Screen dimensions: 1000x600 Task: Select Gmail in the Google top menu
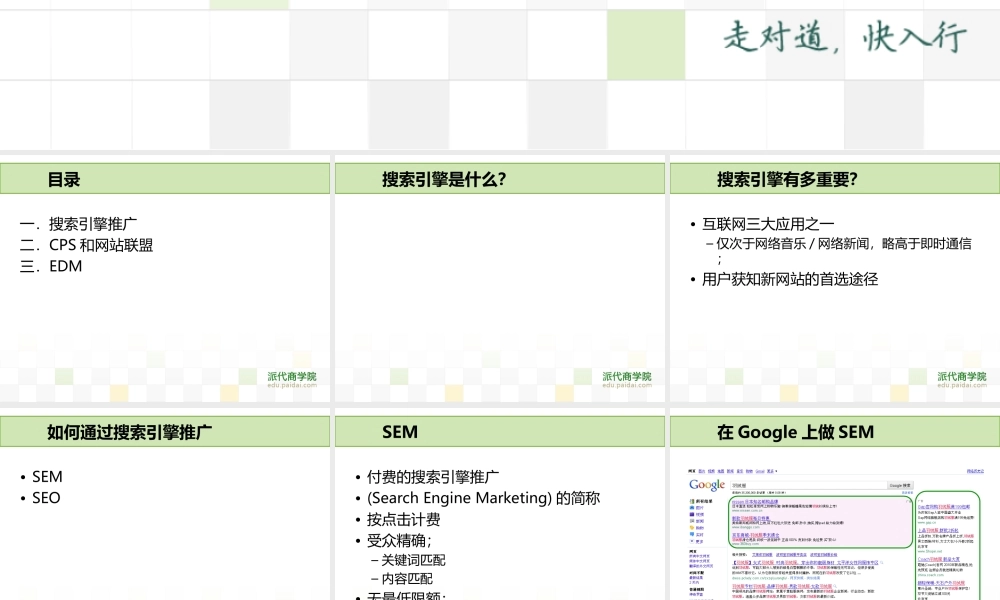click(760, 471)
